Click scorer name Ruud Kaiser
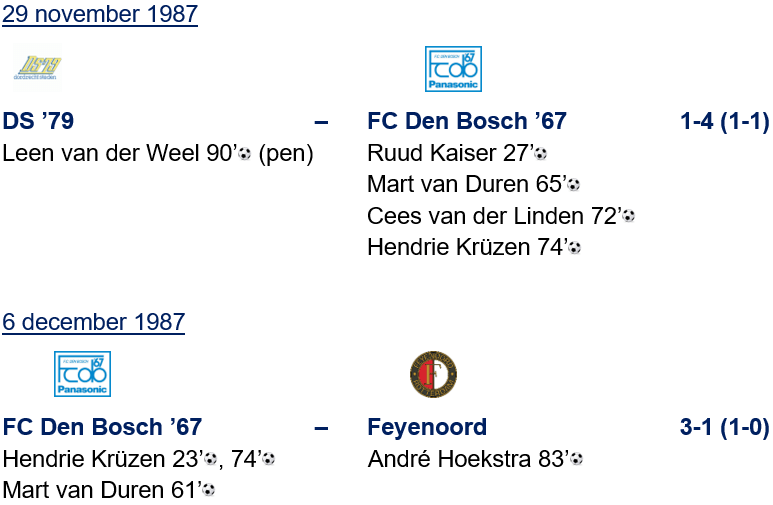Viewport: 773px width, 505px height. (431, 154)
